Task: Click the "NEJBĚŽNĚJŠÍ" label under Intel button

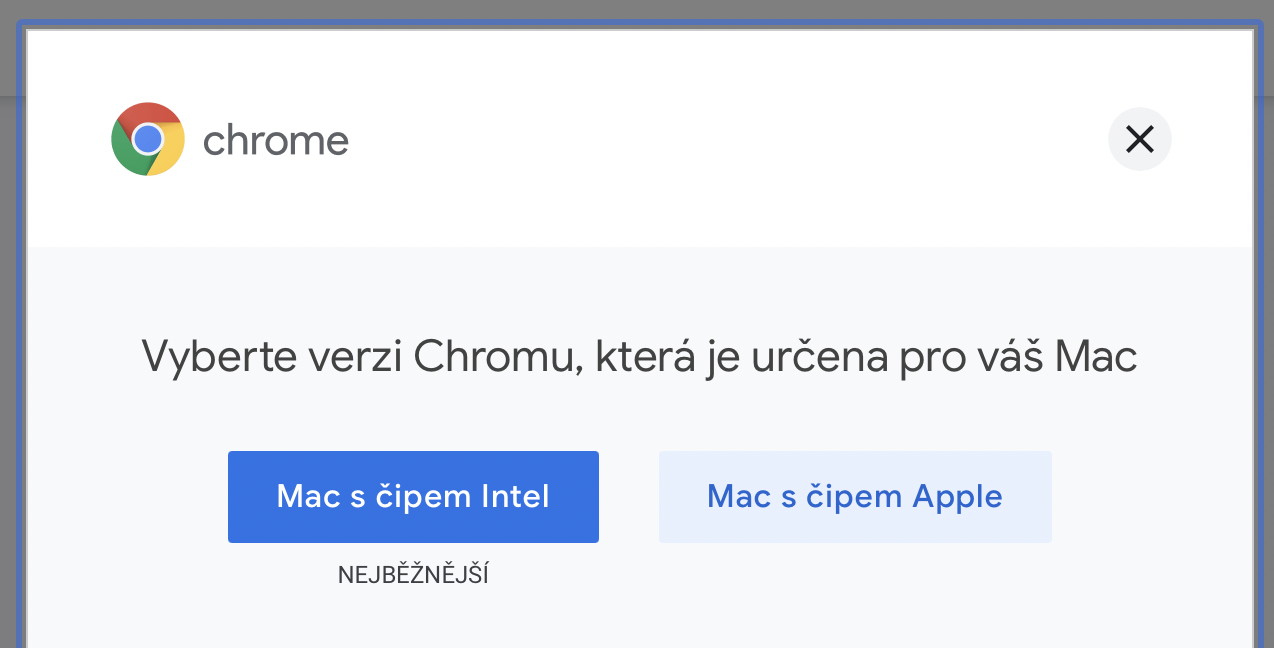Action: [x=413, y=575]
